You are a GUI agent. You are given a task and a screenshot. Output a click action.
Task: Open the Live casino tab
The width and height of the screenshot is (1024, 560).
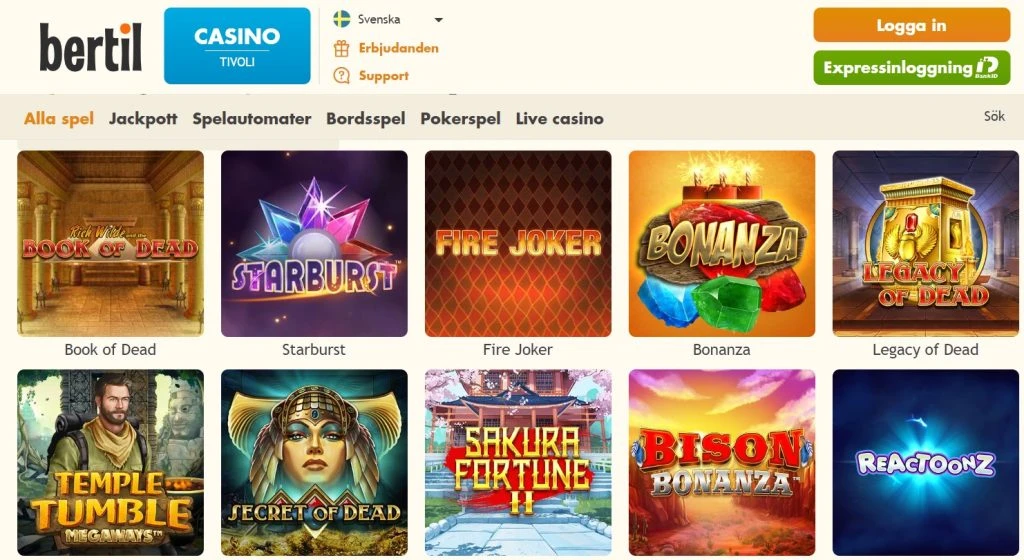point(560,119)
